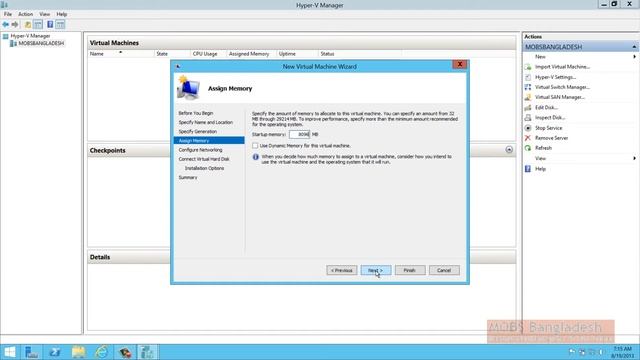Sort by the Uptime column header
The height and width of the screenshot is (360, 640).
(x=297, y=54)
